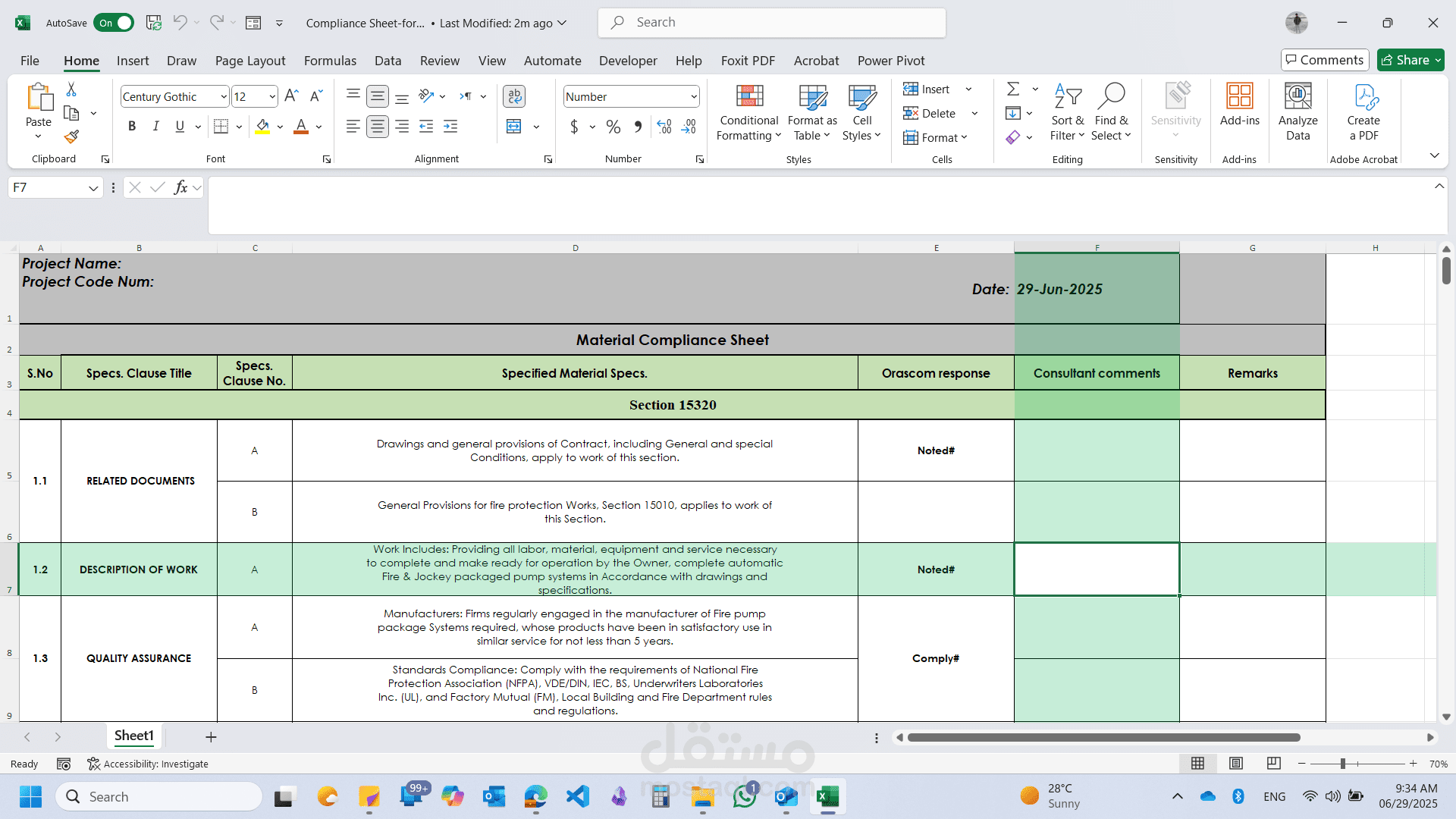The image size is (1456, 819).
Task: Open the Add-ins button
Action: (x=1239, y=104)
